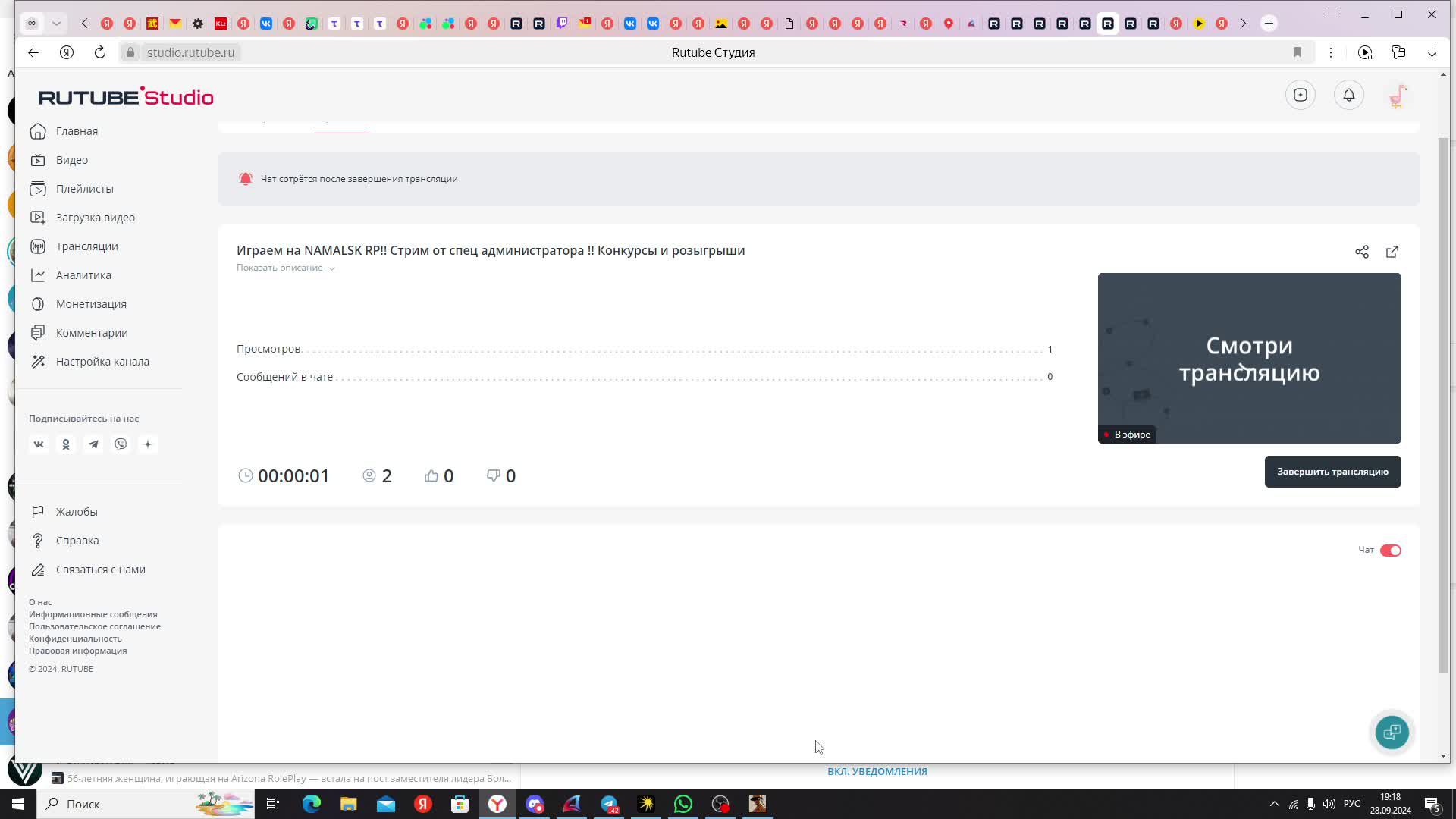Open the Комментарии section
Screen dimensions: 1456x819
pos(79,333)
